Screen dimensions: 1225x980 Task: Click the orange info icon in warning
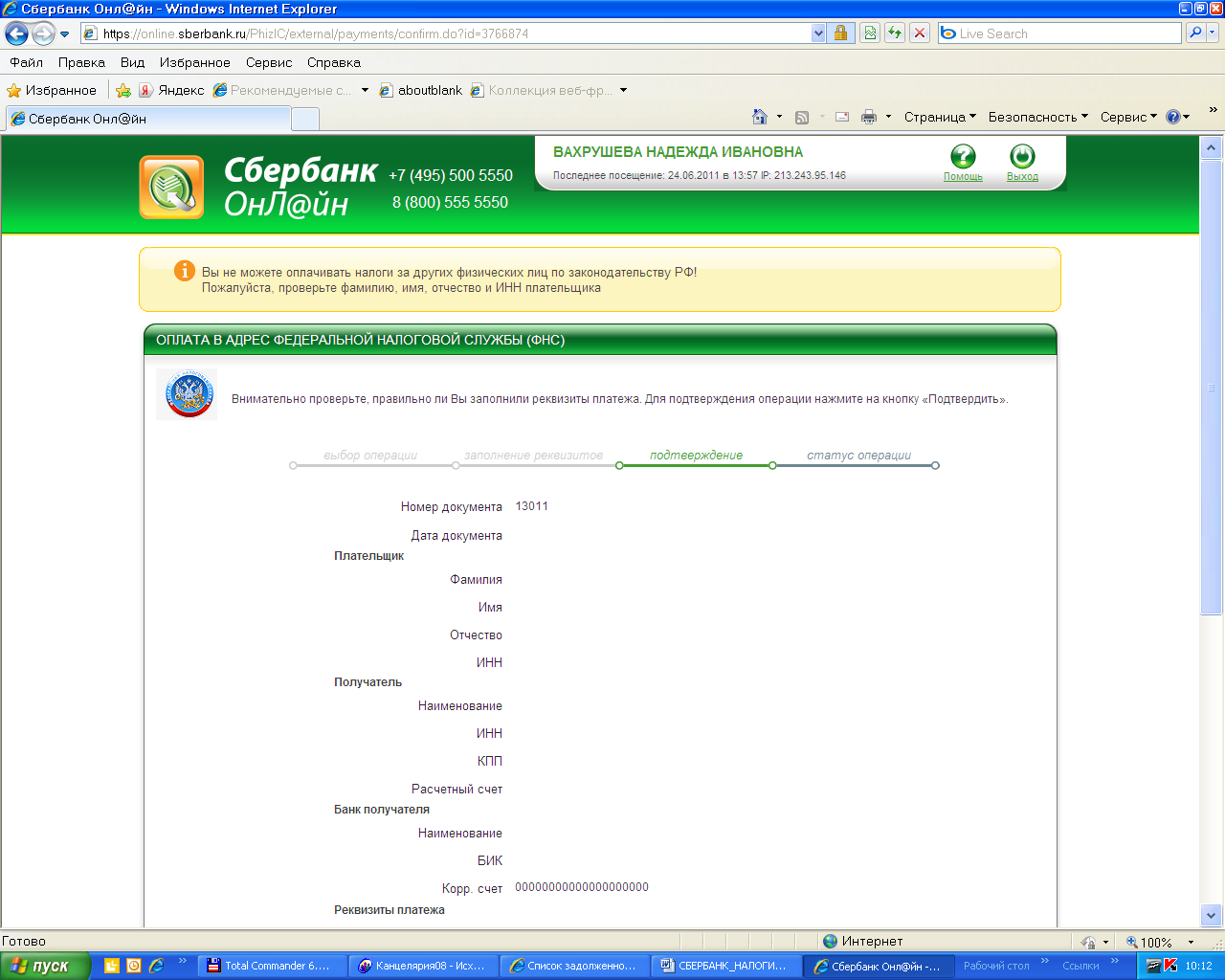tap(185, 271)
